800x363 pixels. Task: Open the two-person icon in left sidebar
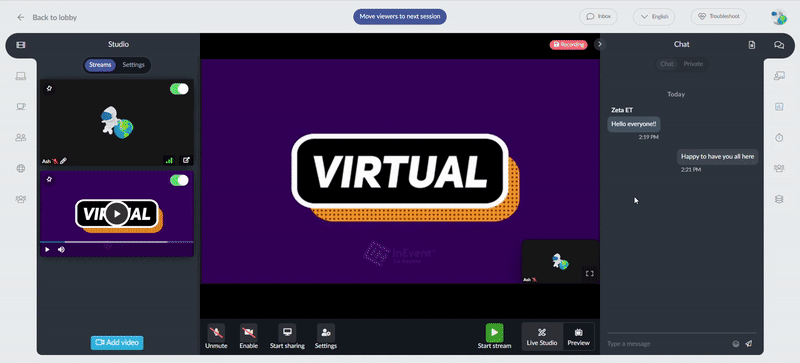[20, 137]
